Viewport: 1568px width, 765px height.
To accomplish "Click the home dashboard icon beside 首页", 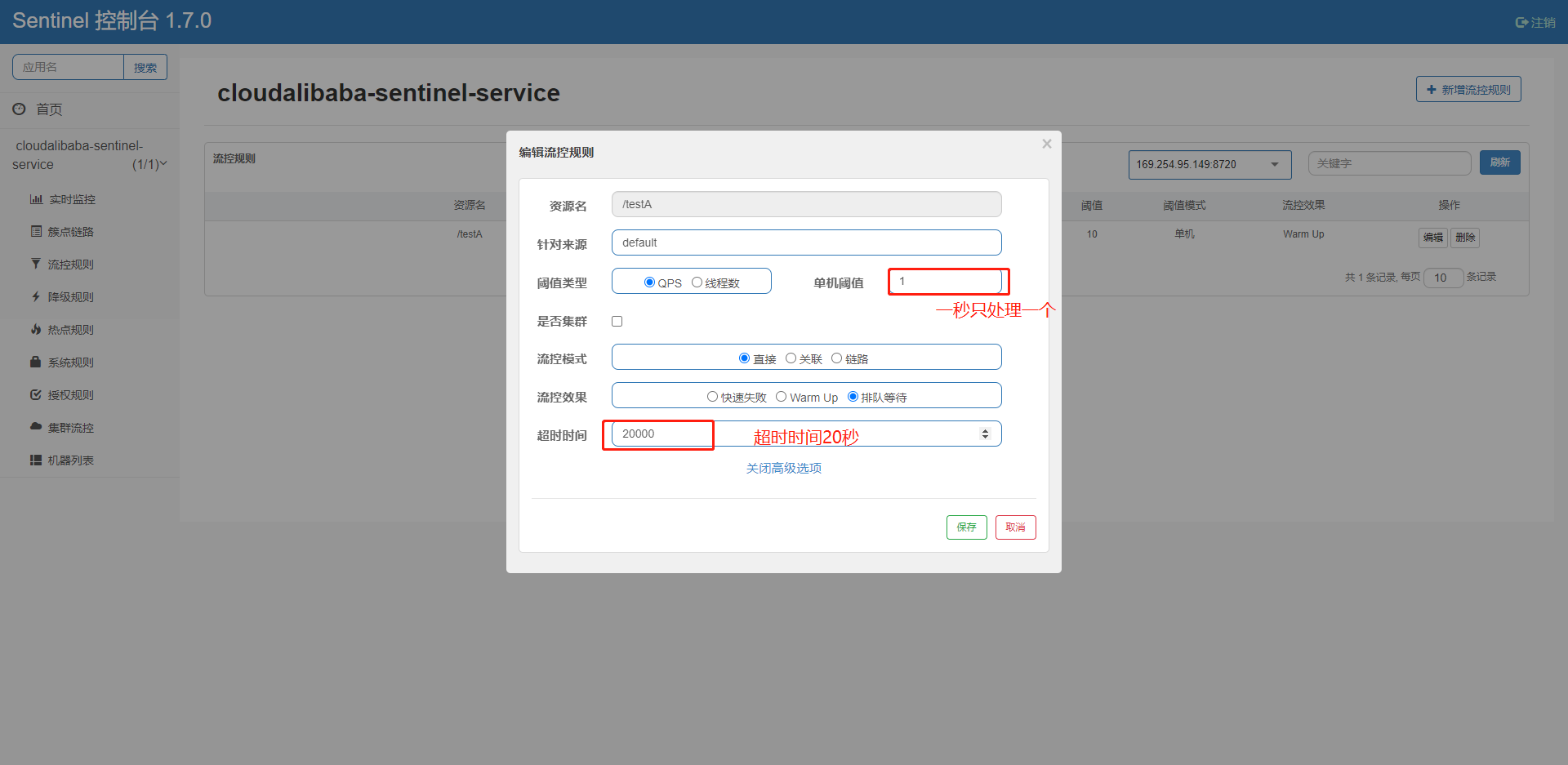I will (19, 109).
